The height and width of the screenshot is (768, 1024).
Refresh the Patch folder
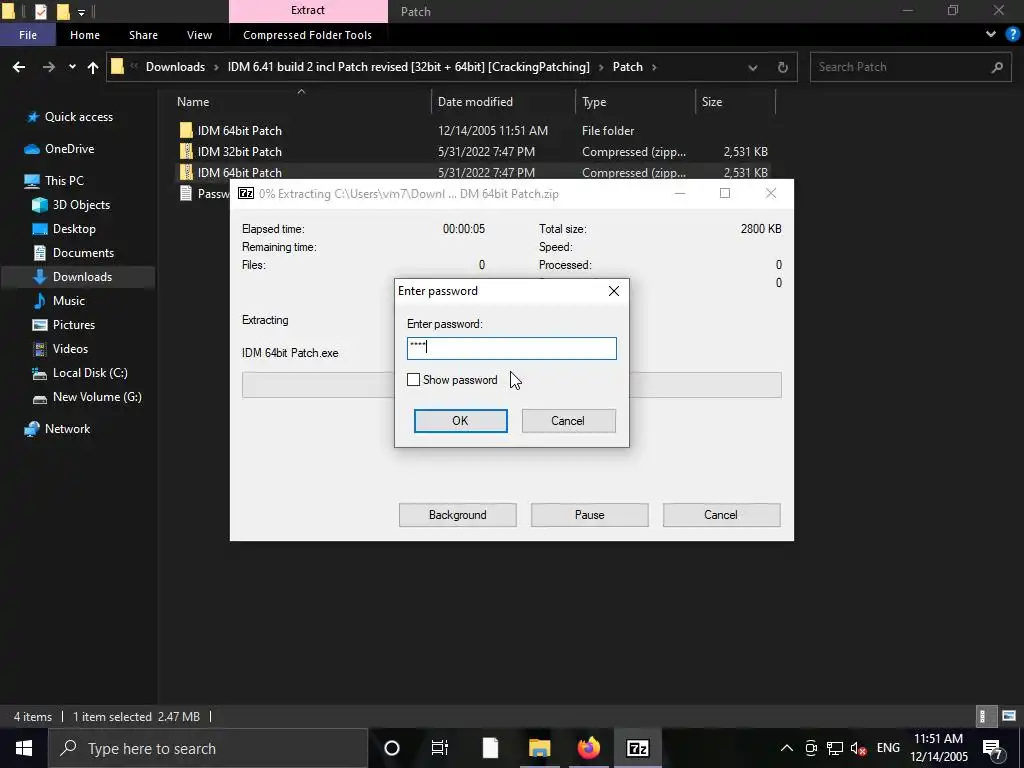coord(782,67)
